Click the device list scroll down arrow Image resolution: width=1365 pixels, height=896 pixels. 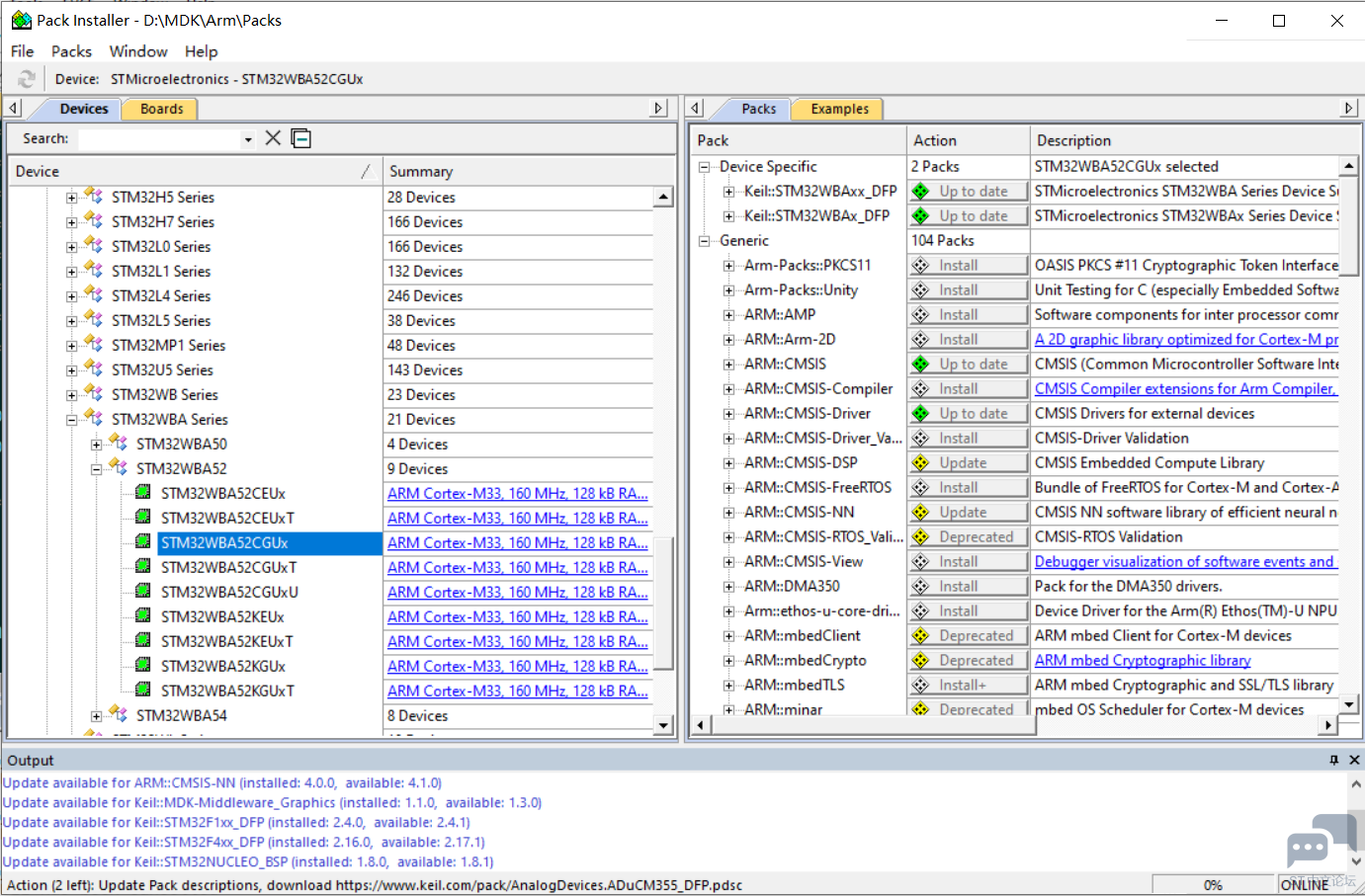click(x=663, y=726)
